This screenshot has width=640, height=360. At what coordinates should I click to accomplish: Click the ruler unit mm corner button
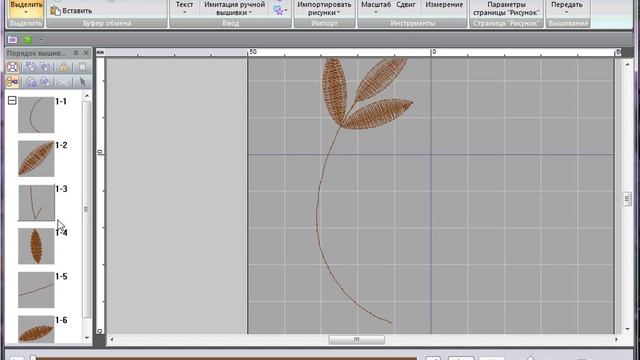(x=100, y=52)
